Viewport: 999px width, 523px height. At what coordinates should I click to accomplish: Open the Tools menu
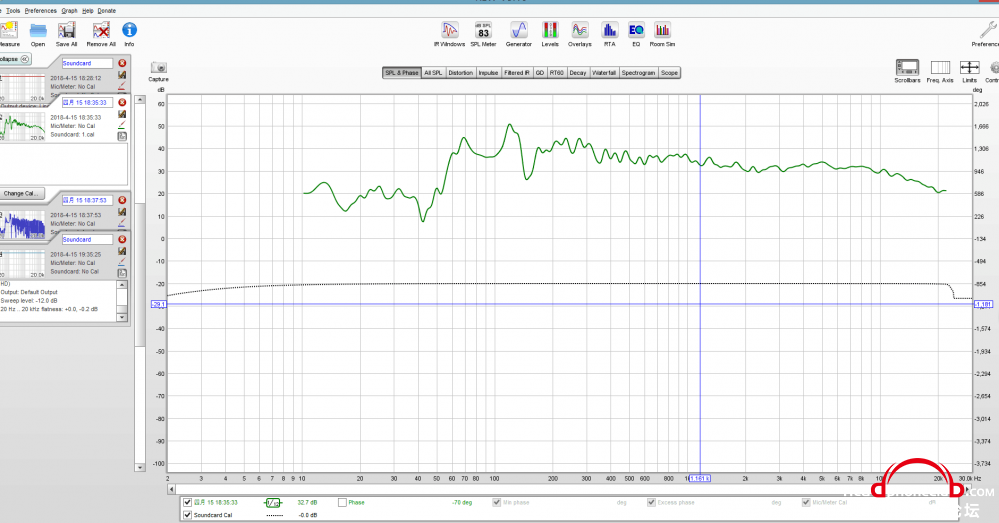(13, 11)
